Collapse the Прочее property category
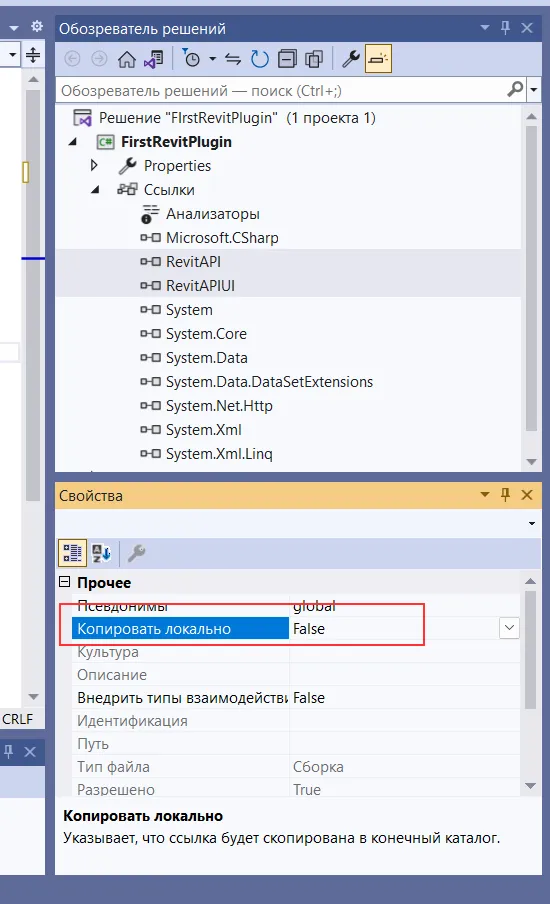 (x=65, y=582)
